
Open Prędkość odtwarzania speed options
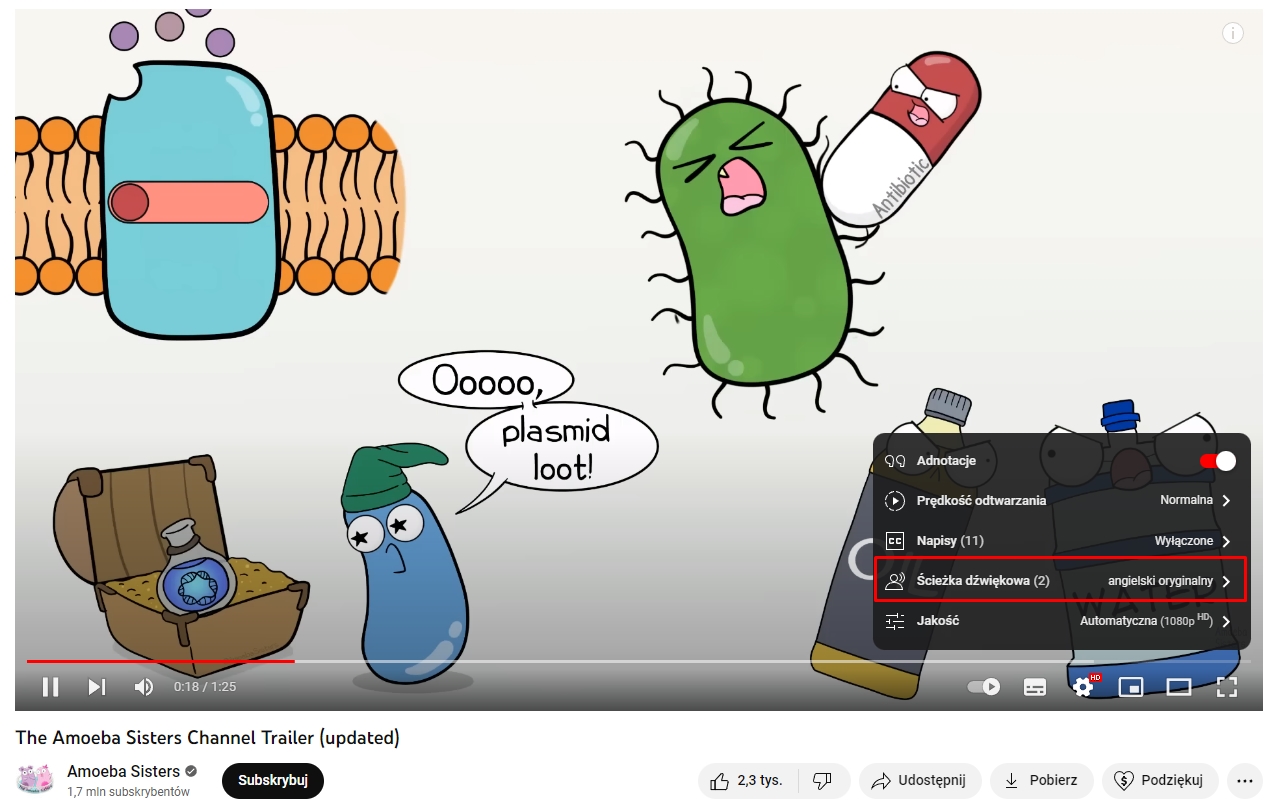click(x=1061, y=500)
